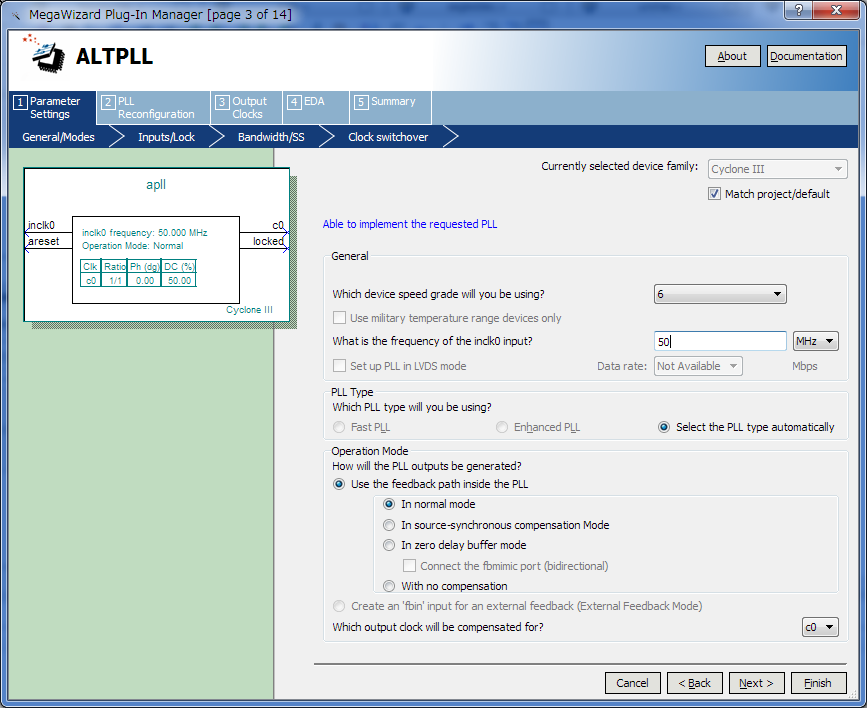Open the Documentation button
The width and height of the screenshot is (867, 708).
click(x=806, y=56)
